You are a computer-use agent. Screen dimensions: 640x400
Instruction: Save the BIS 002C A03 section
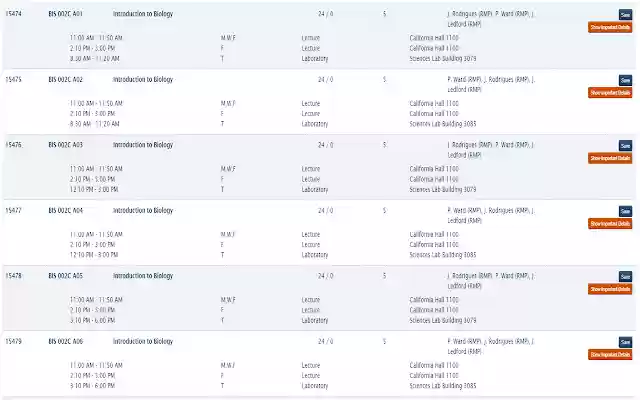[x=625, y=145]
